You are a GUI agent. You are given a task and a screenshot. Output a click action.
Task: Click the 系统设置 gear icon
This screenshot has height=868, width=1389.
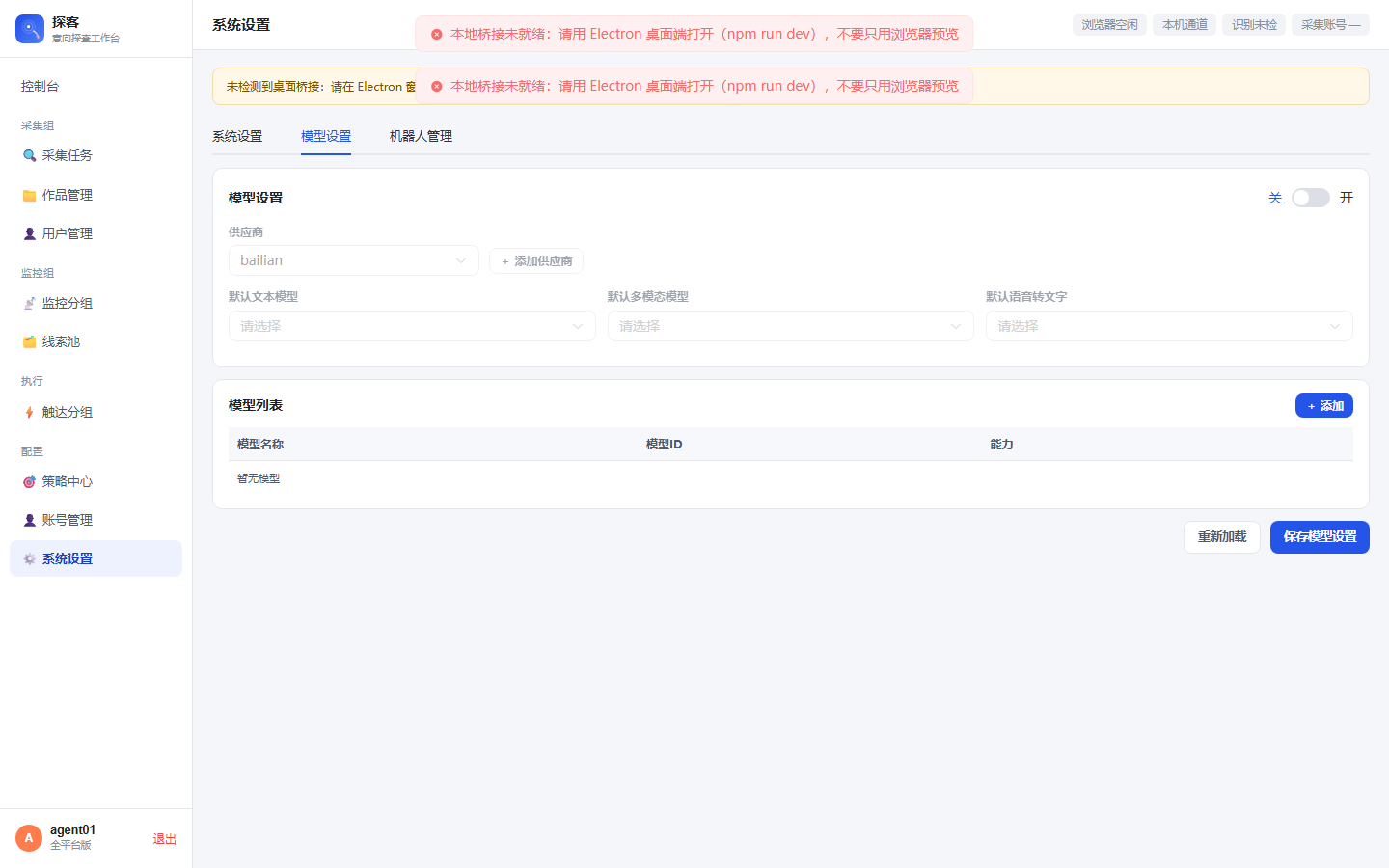tap(30, 558)
